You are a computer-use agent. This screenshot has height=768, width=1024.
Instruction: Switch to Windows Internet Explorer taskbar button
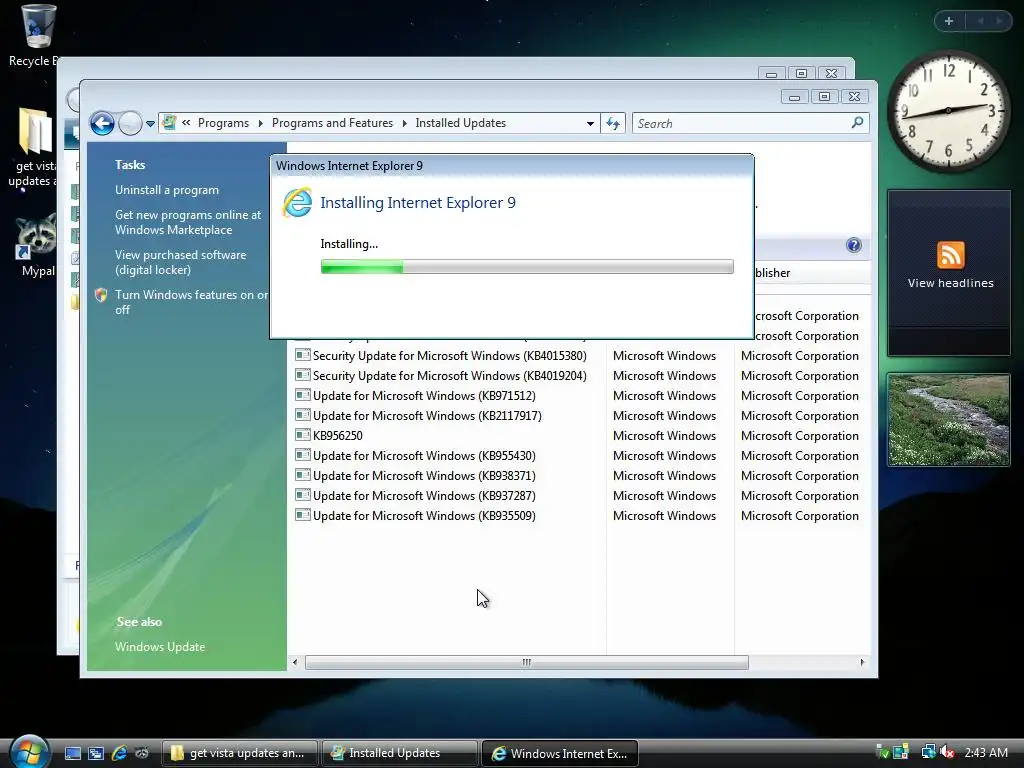(x=560, y=753)
